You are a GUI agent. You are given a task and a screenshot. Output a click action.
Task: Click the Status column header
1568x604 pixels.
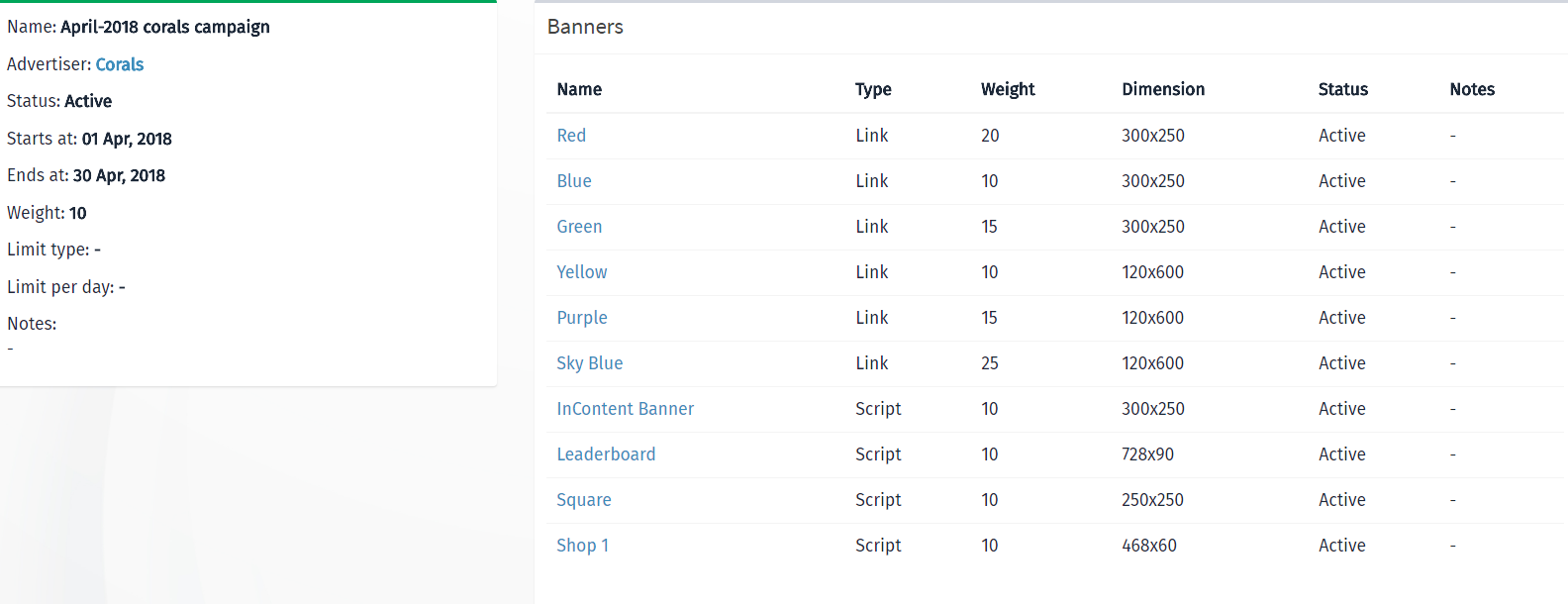(x=1343, y=89)
